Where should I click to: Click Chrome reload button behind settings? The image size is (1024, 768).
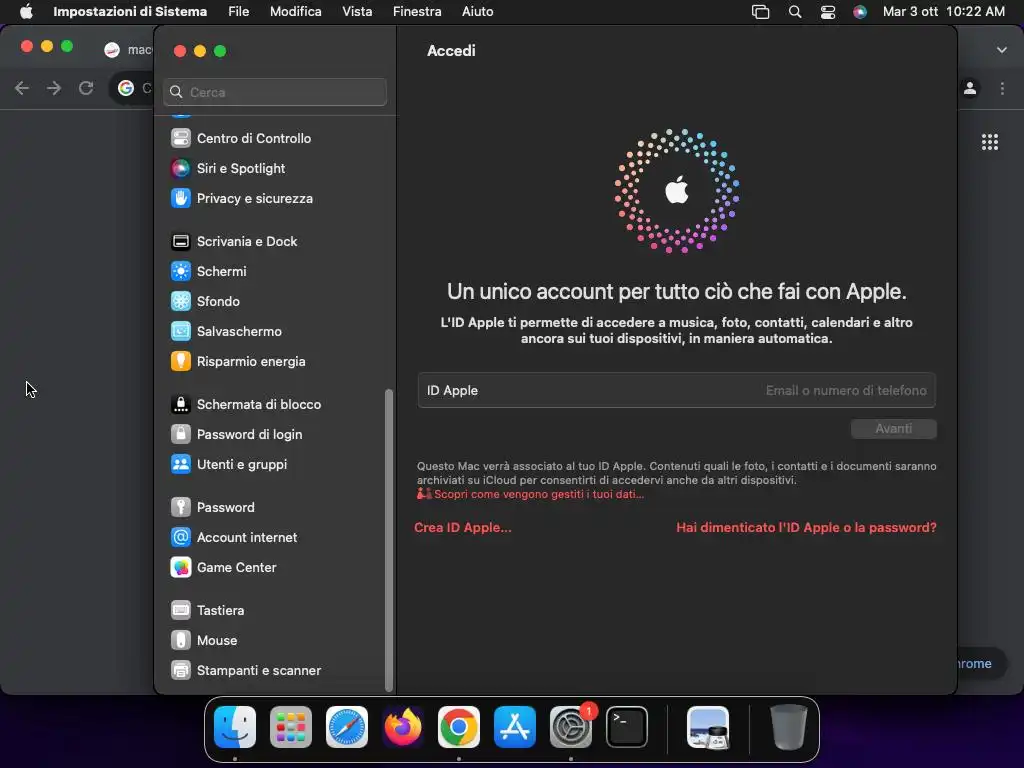86,88
